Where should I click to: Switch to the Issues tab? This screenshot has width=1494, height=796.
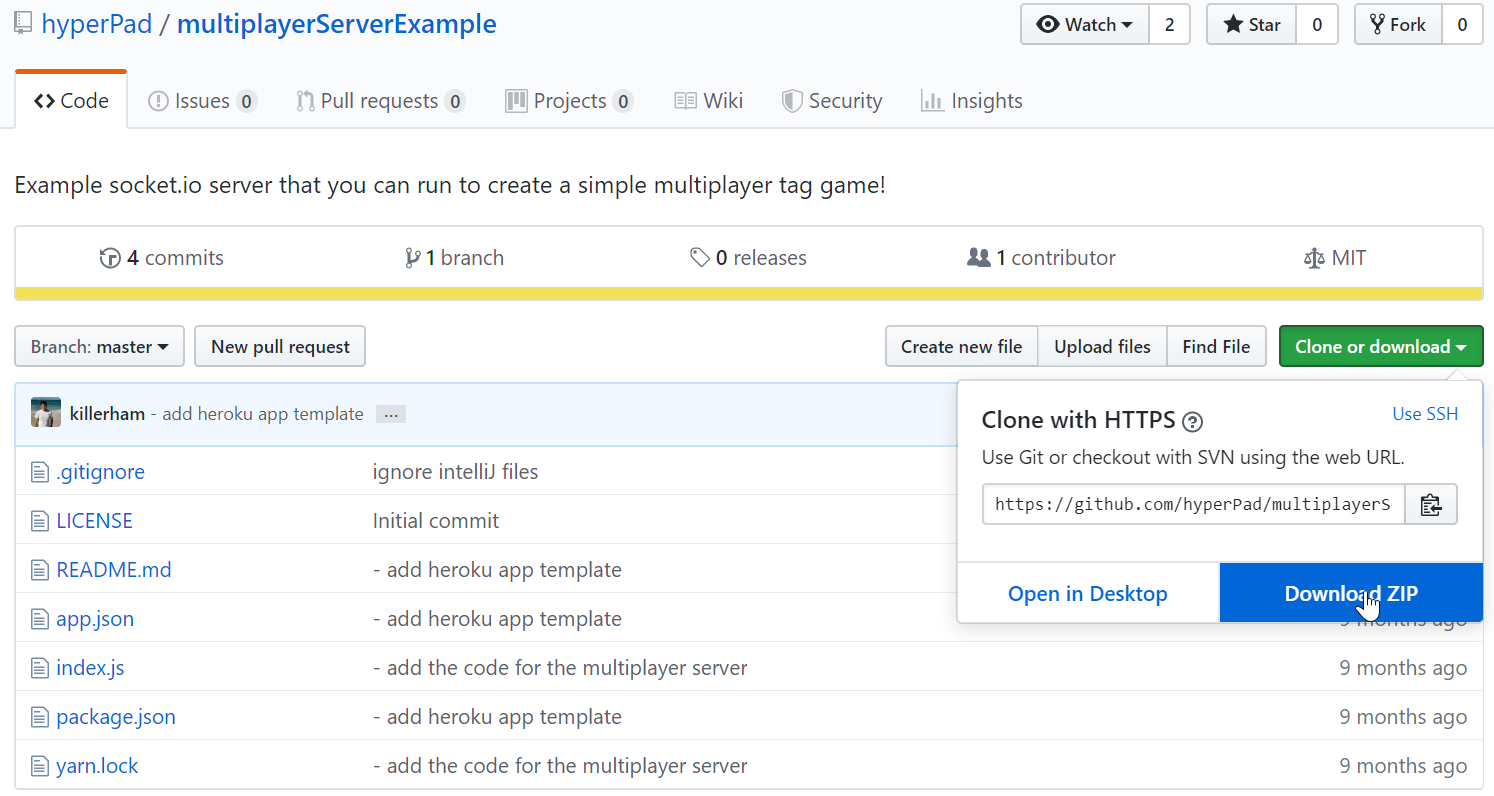coord(202,100)
